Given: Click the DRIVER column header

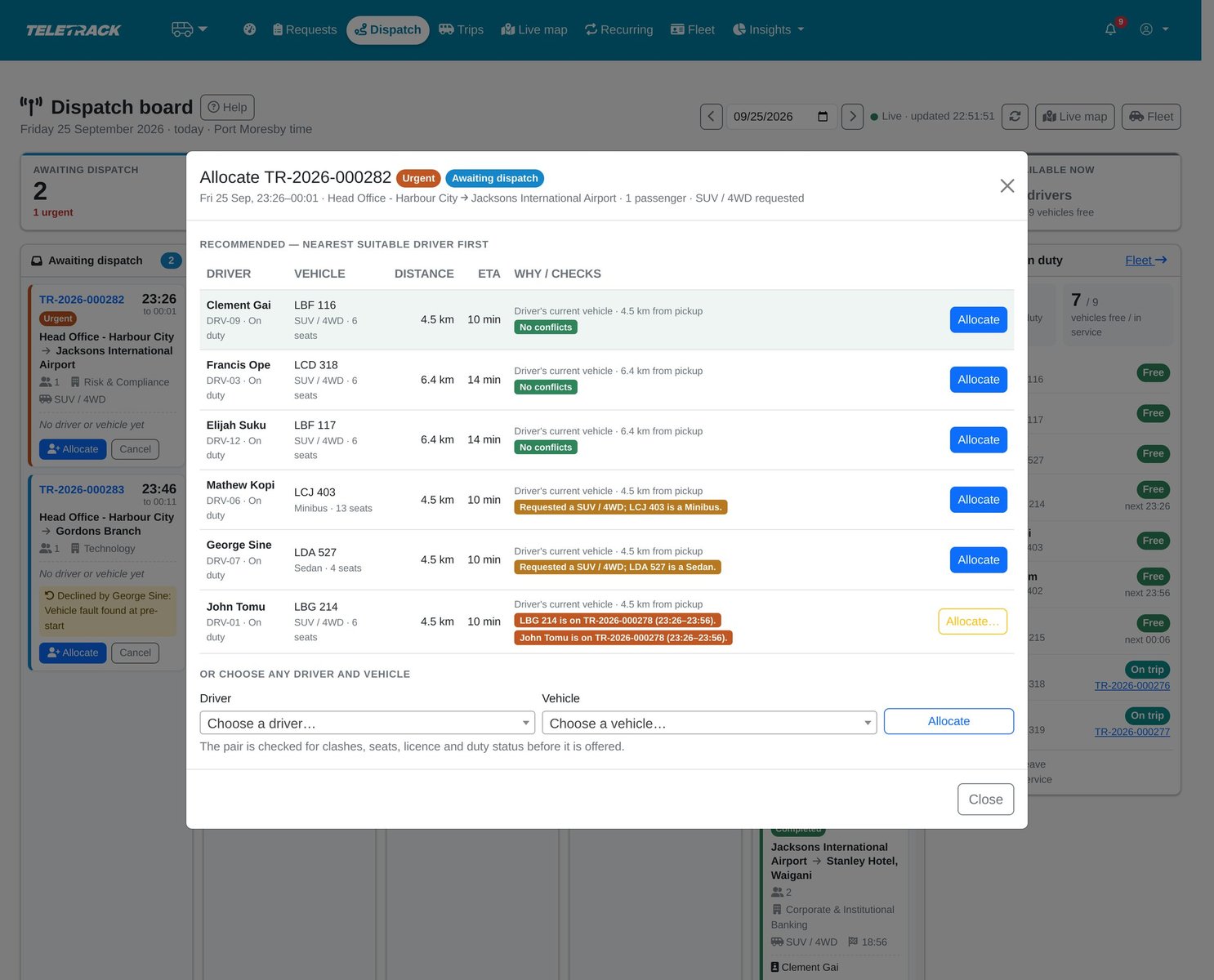Looking at the screenshot, I should (x=229, y=274).
